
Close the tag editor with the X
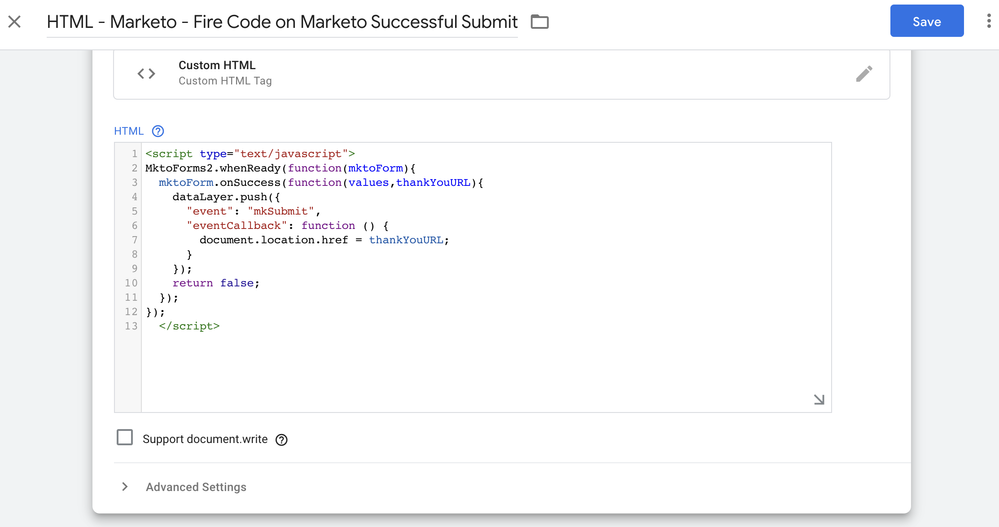[x=15, y=21]
